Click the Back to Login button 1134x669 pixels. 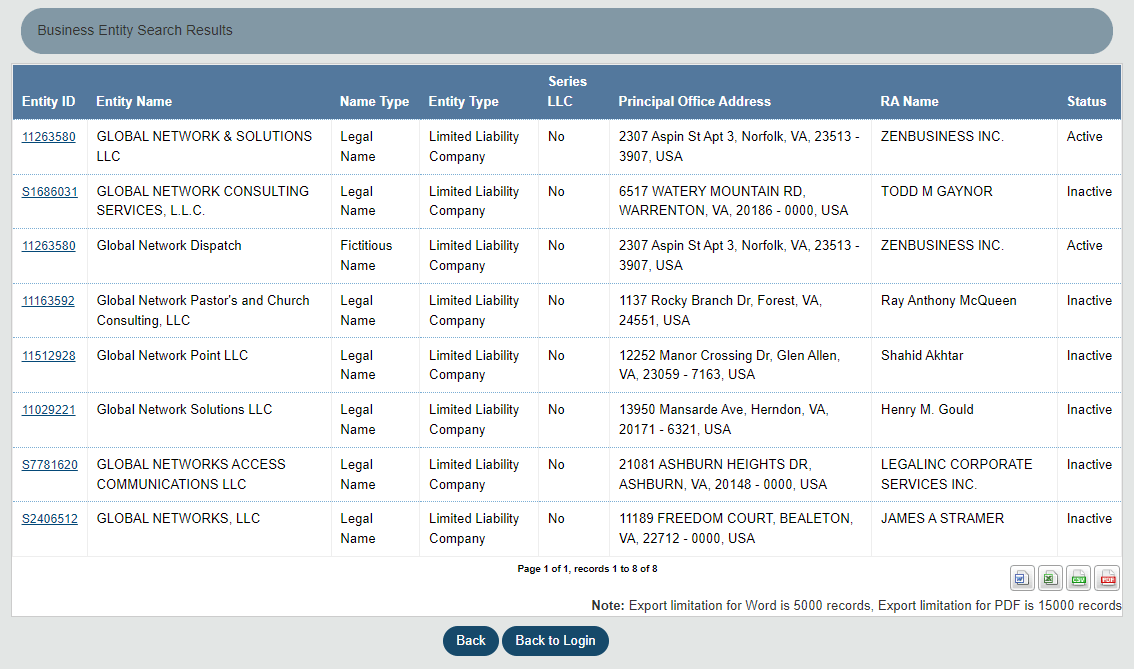click(555, 641)
